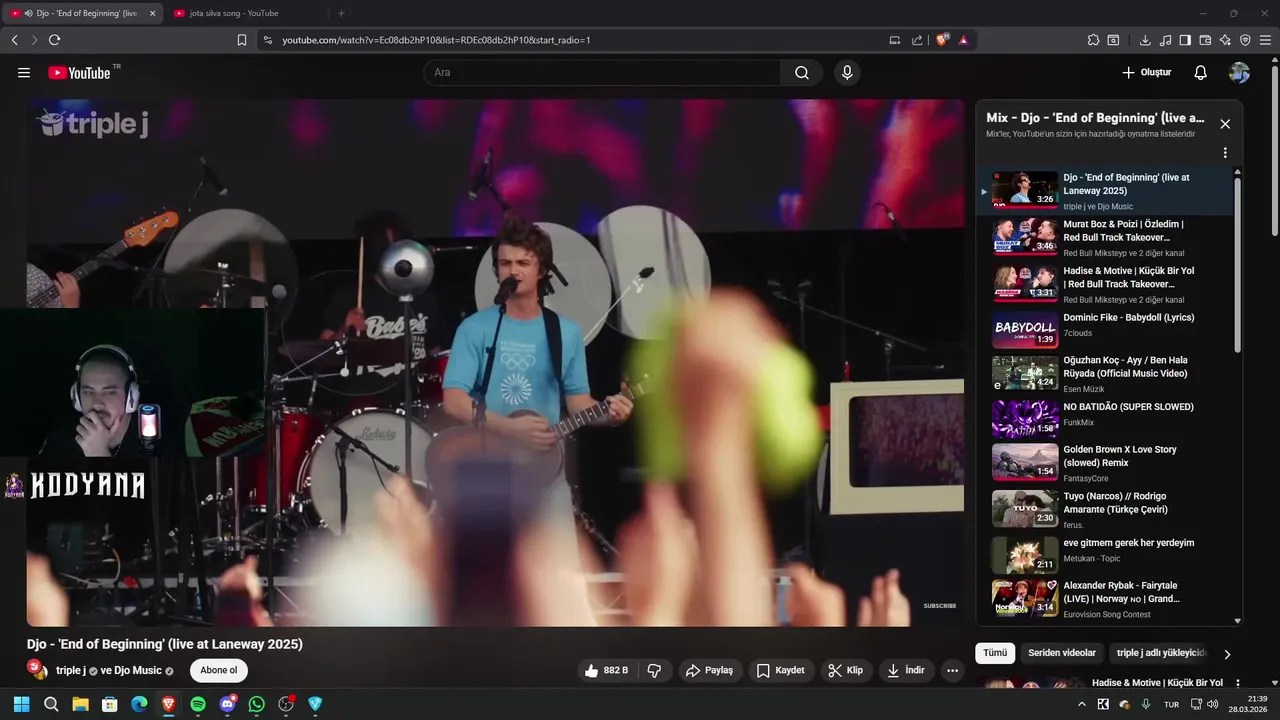Open WhatsApp from the taskbar
The width and height of the screenshot is (1280, 720).
pyautogui.click(x=257, y=704)
